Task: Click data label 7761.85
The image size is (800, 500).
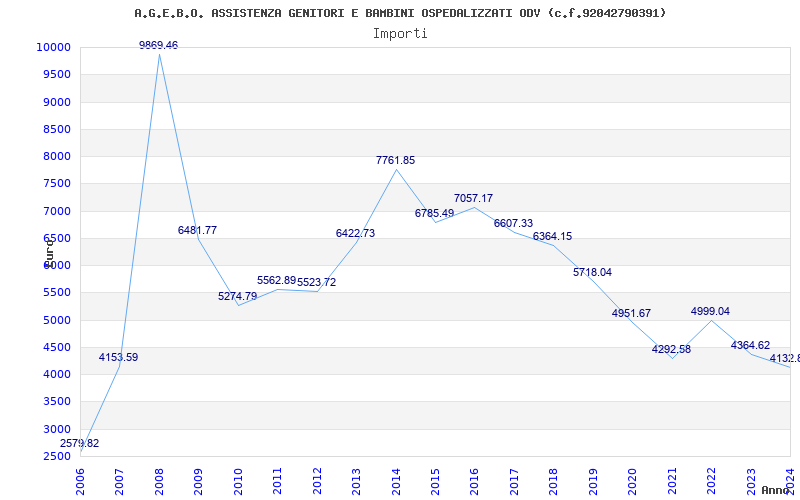Action: pos(395,160)
